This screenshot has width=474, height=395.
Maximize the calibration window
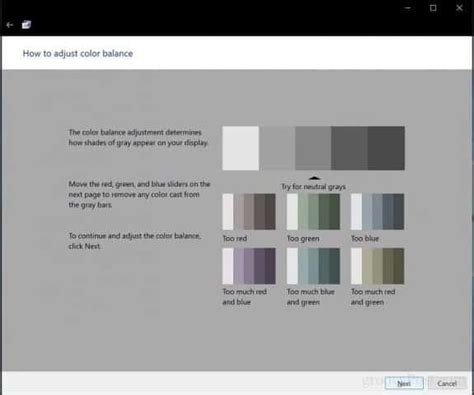pyautogui.click(x=433, y=8)
